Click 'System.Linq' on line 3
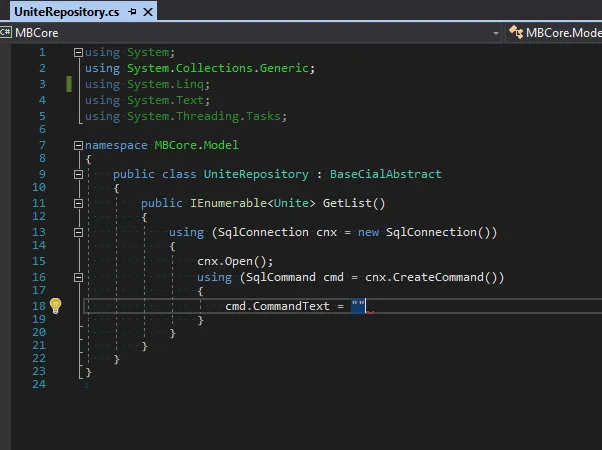This screenshot has height=450, width=602. [x=165, y=84]
